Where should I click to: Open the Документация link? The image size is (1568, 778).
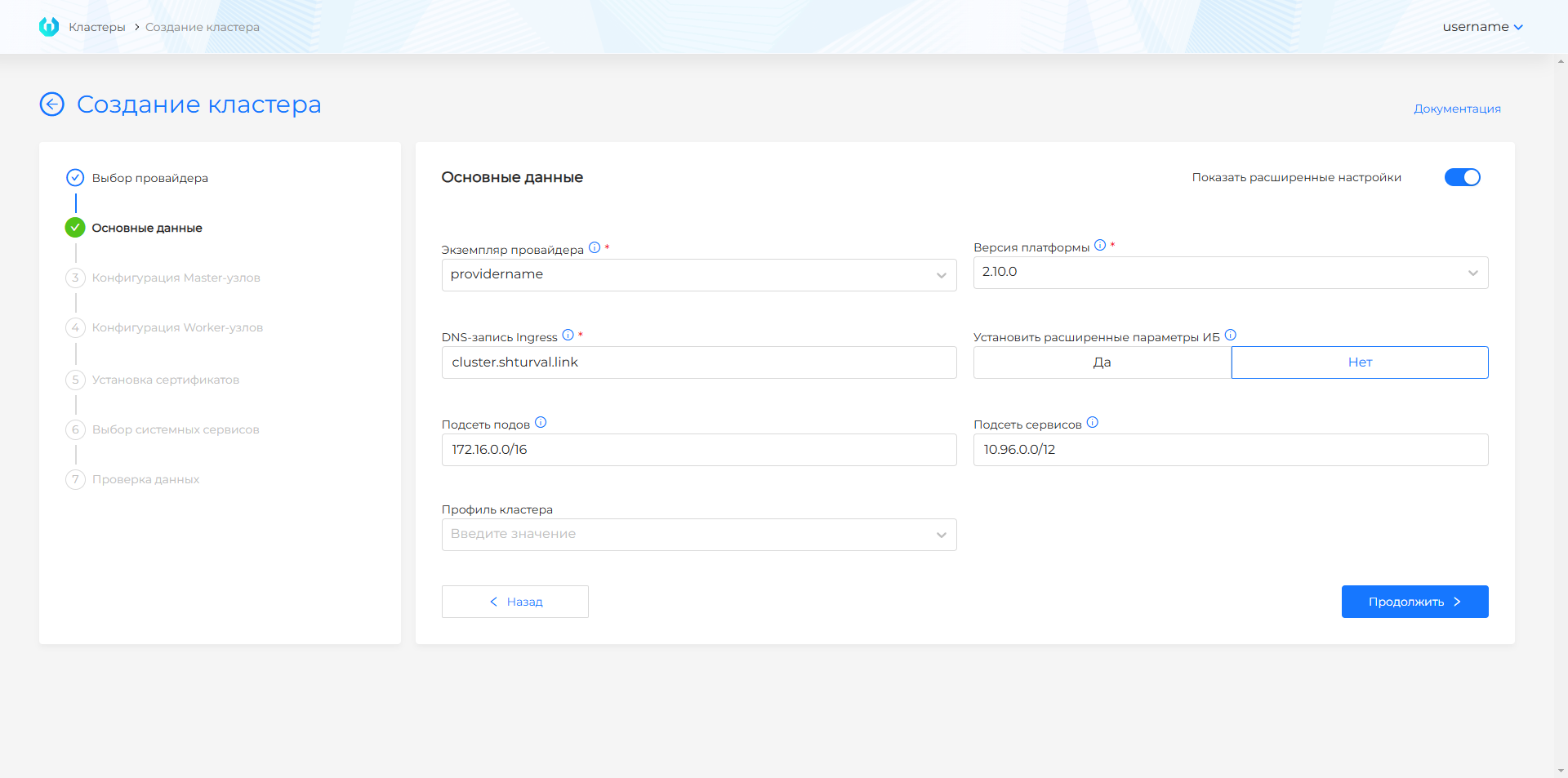click(x=1457, y=108)
